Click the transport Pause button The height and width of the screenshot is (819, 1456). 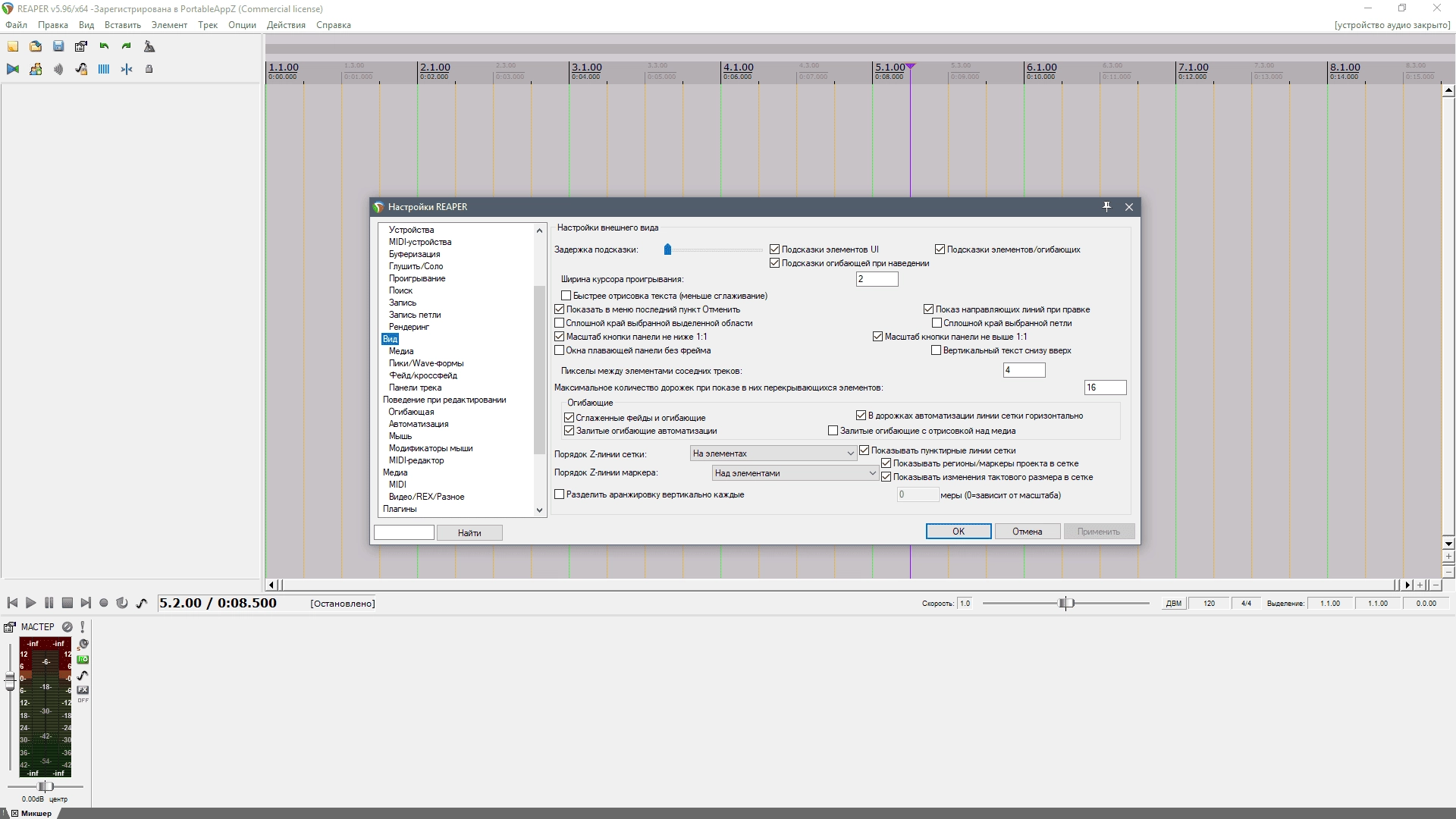pyautogui.click(x=49, y=603)
